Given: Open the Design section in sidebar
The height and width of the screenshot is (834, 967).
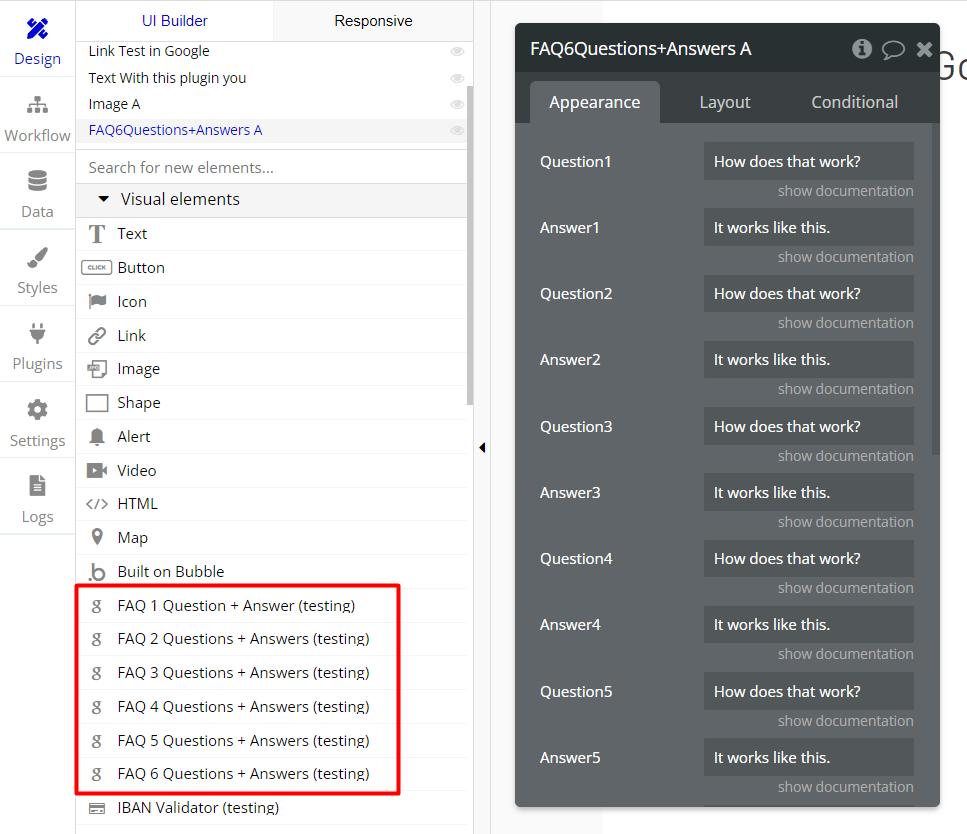Looking at the screenshot, I should coord(37,42).
